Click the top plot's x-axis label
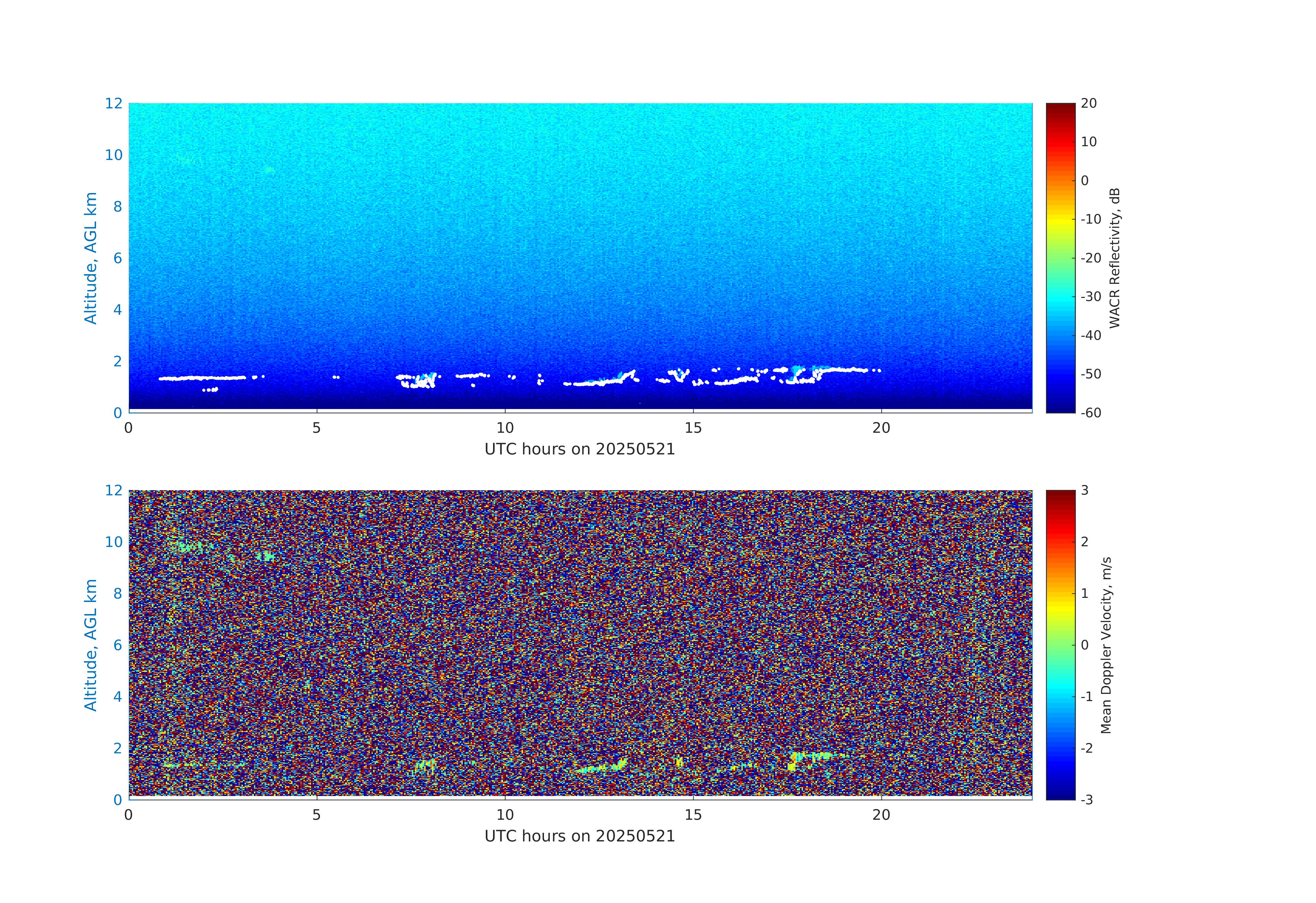This screenshot has height=903, width=1316. pos(579,450)
